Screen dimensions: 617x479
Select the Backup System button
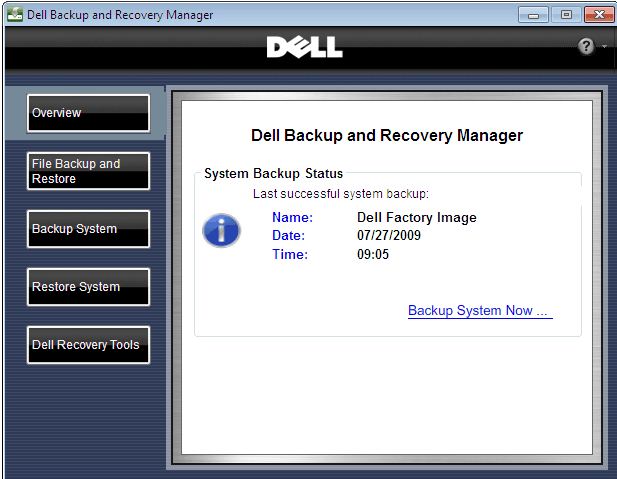point(88,229)
